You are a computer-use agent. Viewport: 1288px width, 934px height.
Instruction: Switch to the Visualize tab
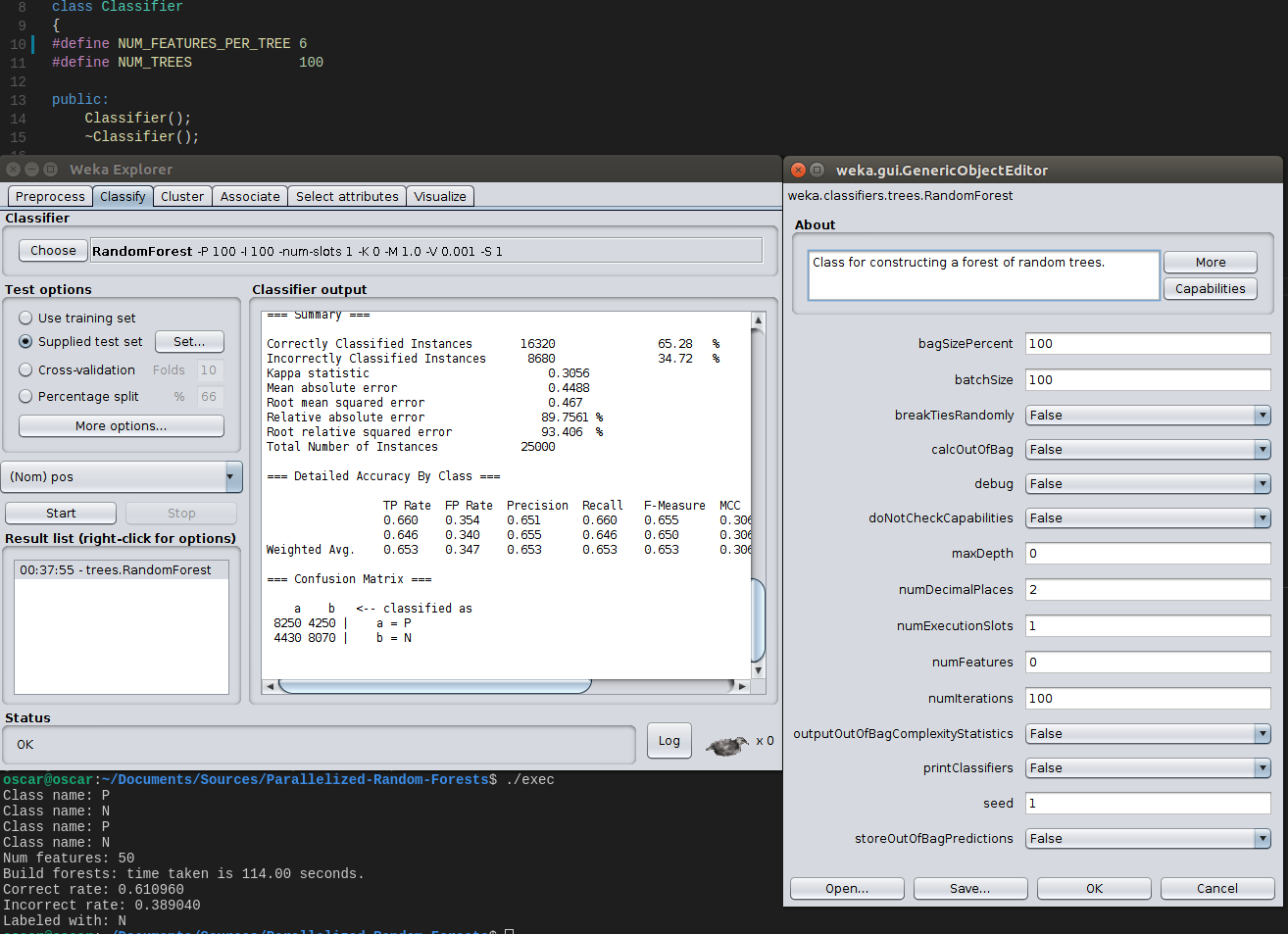point(440,196)
